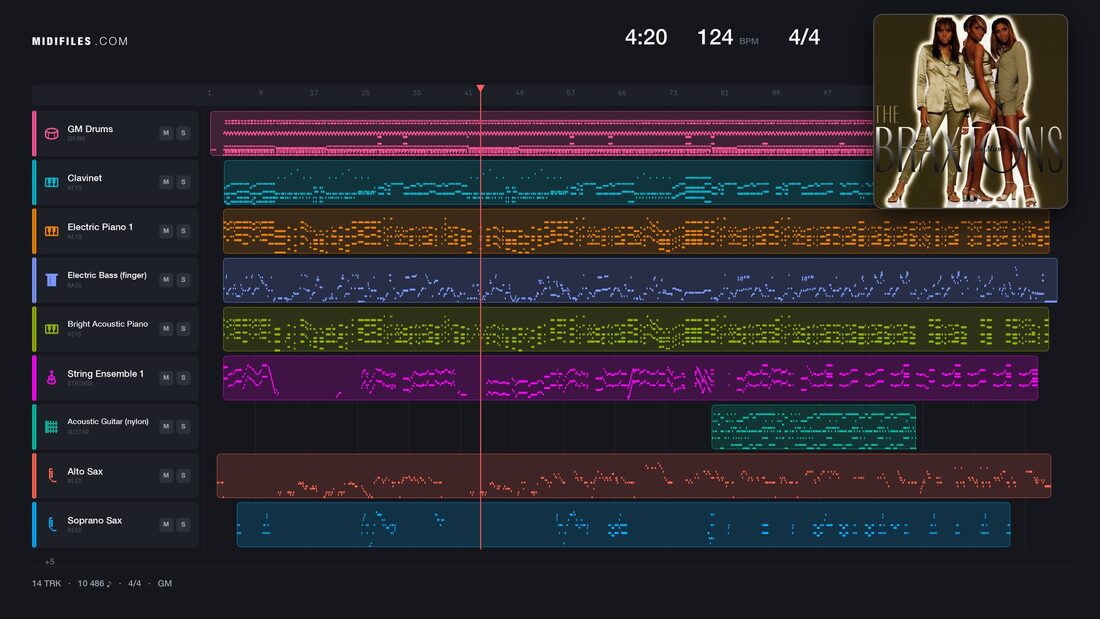Mute the Soprano Sax track
1100x619 pixels.
(166, 524)
